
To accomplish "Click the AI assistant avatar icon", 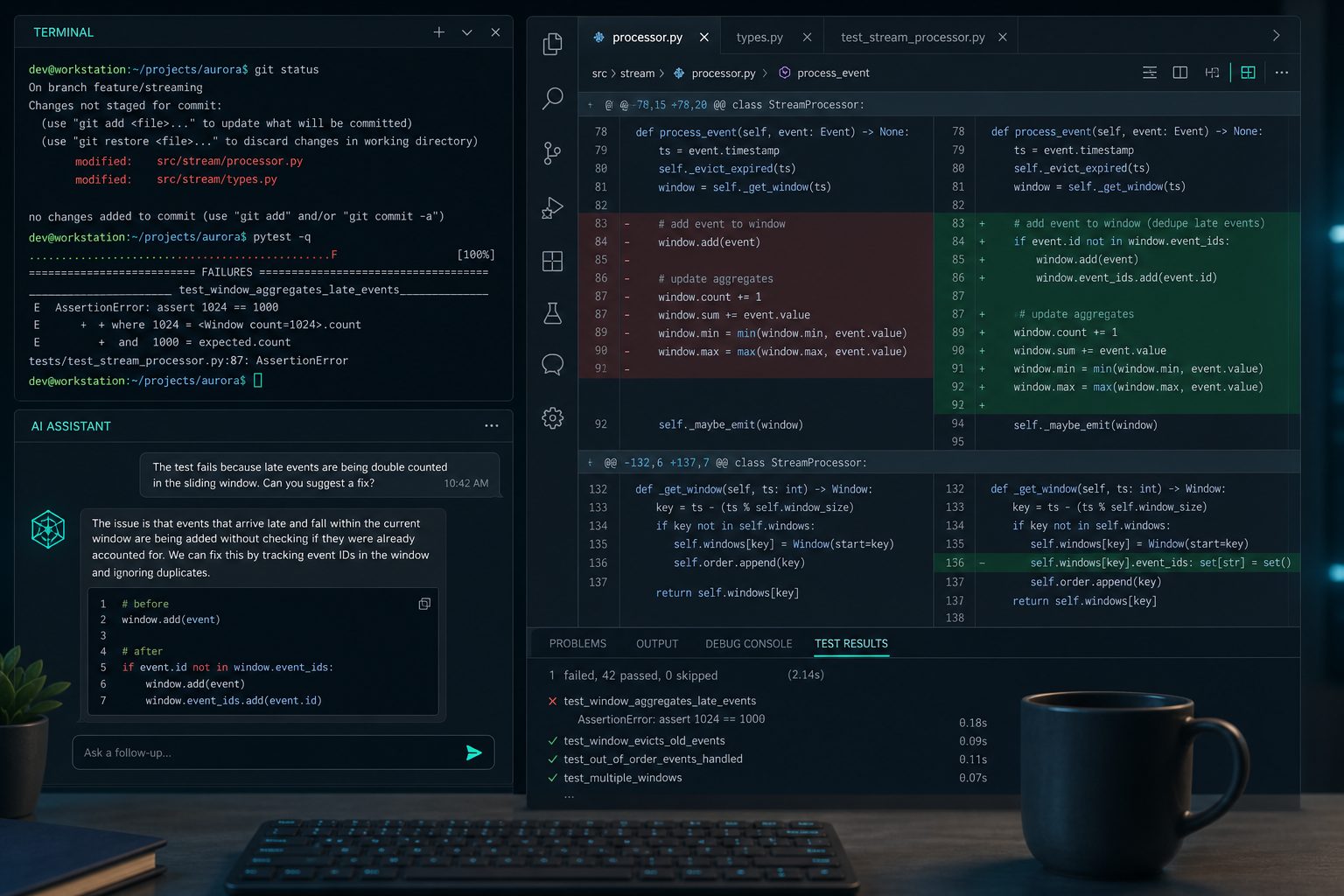I will coord(48,529).
